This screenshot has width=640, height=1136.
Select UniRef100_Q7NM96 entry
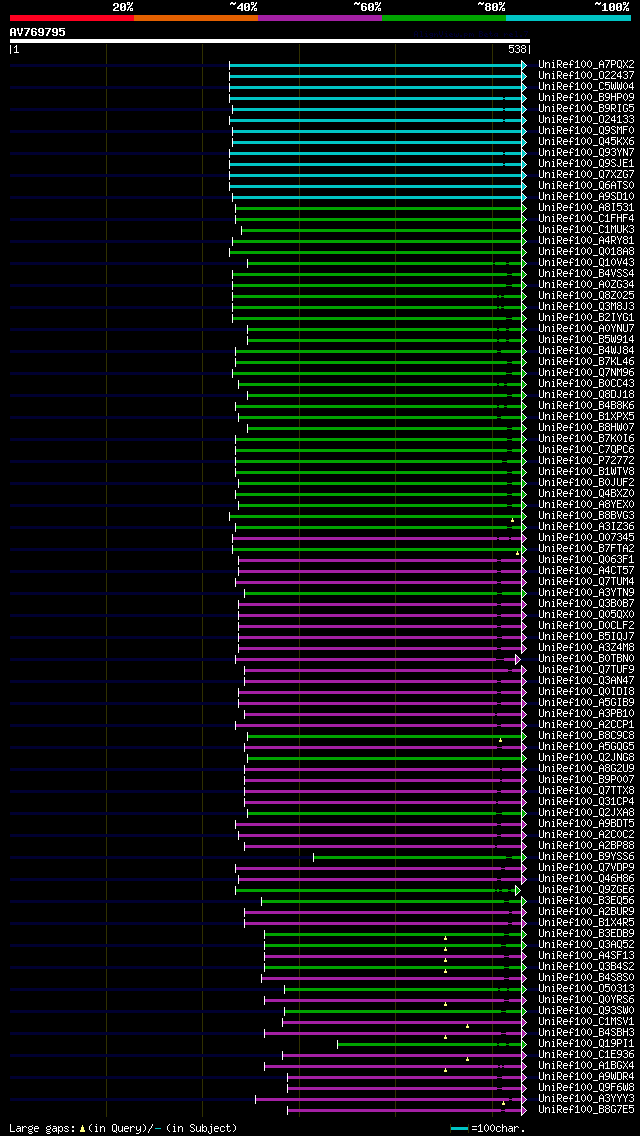point(586,373)
